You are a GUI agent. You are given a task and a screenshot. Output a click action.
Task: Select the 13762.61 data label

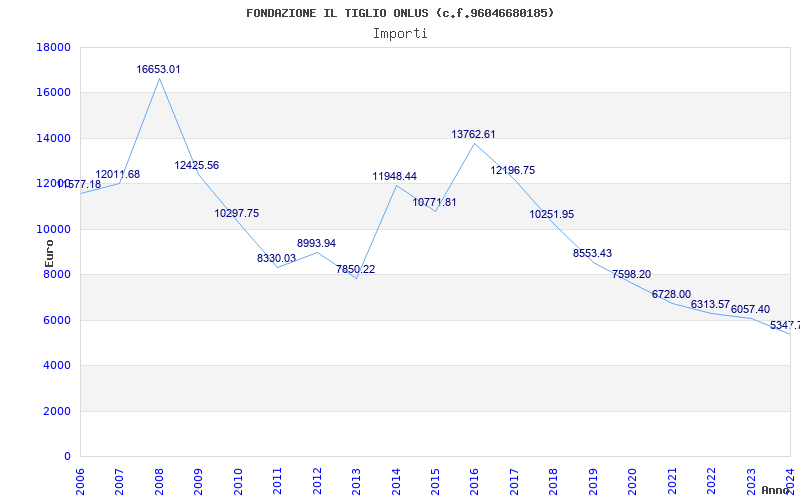point(473,135)
